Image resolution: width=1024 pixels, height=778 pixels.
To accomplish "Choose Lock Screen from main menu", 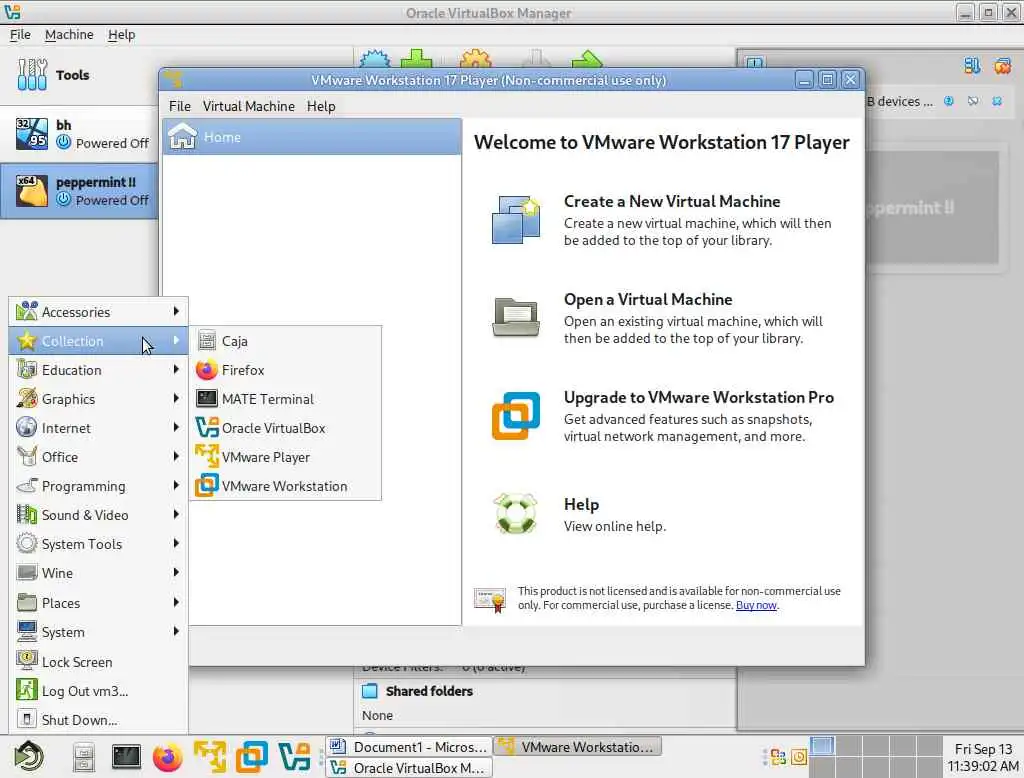I will [x=98, y=662].
